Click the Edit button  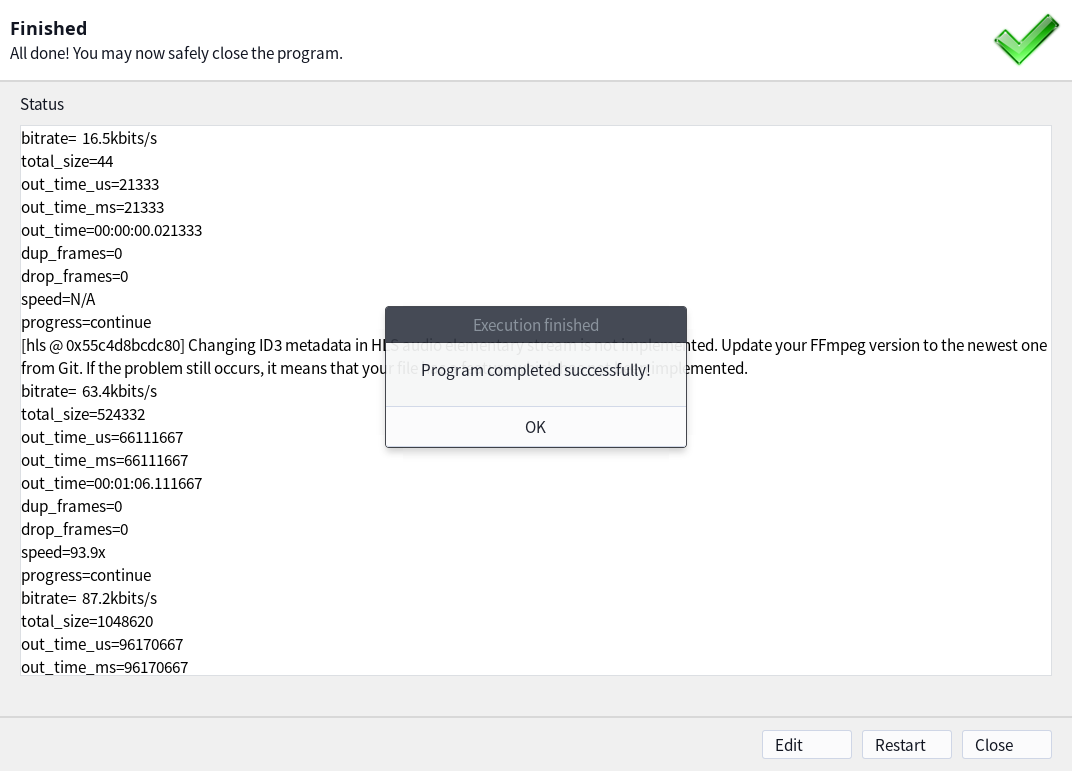(x=806, y=745)
